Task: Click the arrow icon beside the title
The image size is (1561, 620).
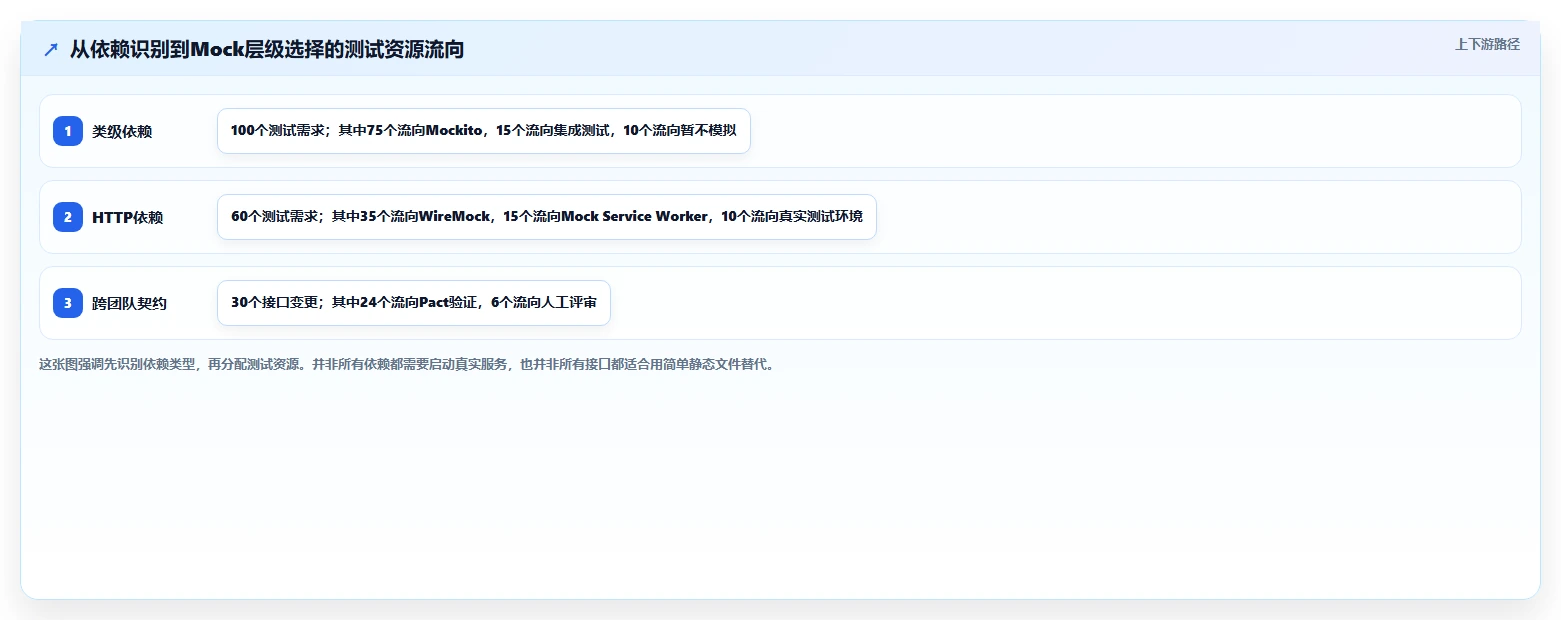Action: pyautogui.click(x=51, y=50)
